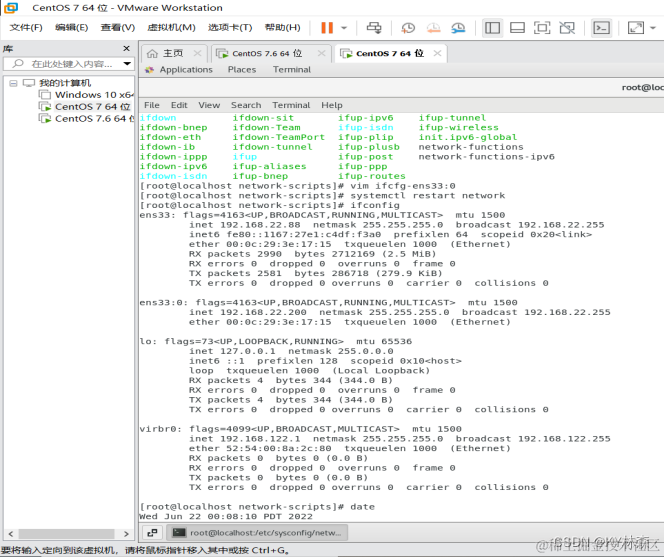Click the library horizontal scrollbar thumb
The height and width of the screenshot is (558, 665).
point(67,534)
